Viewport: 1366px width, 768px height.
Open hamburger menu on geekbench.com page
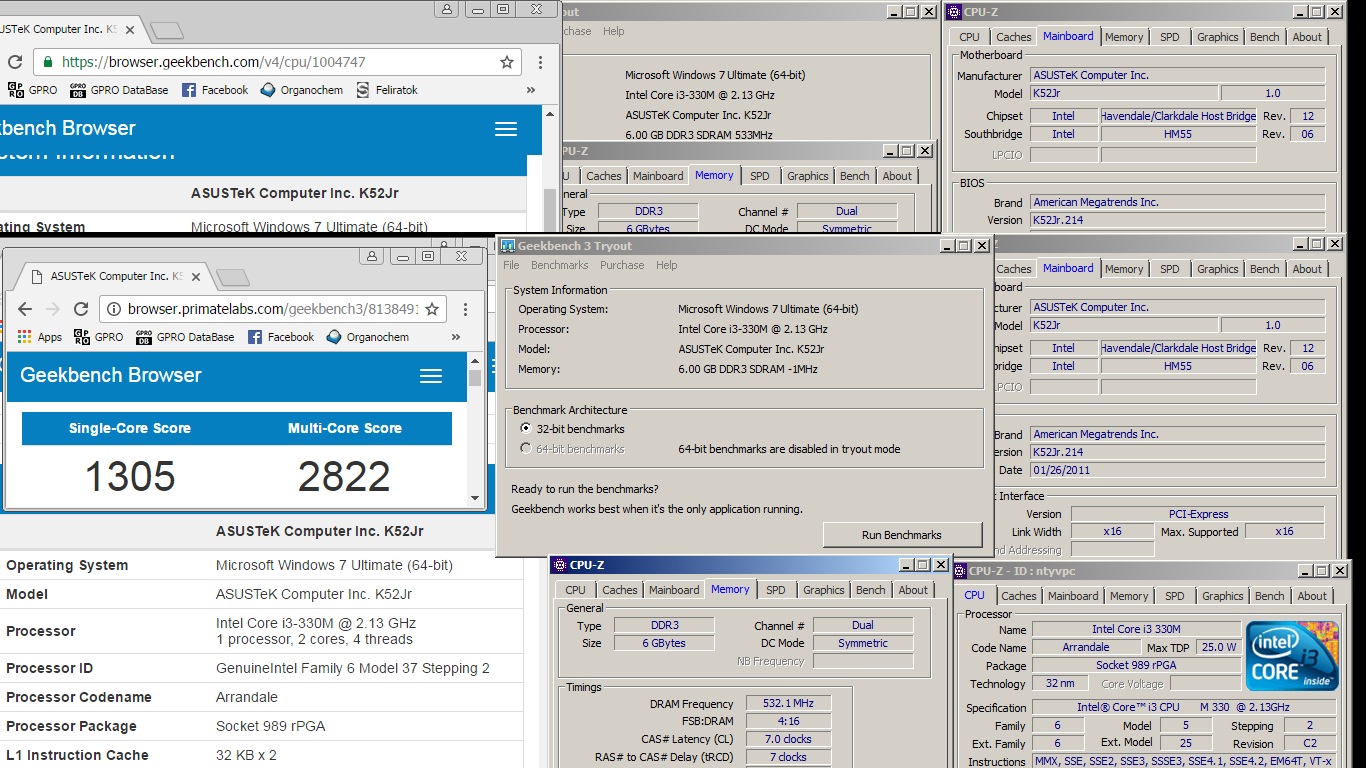[x=506, y=129]
